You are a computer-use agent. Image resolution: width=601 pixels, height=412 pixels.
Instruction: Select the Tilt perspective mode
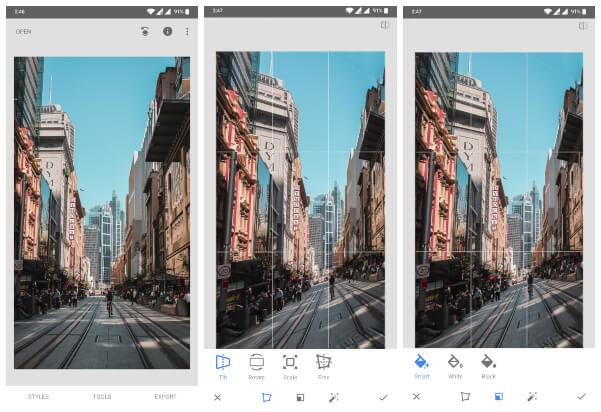click(x=223, y=367)
